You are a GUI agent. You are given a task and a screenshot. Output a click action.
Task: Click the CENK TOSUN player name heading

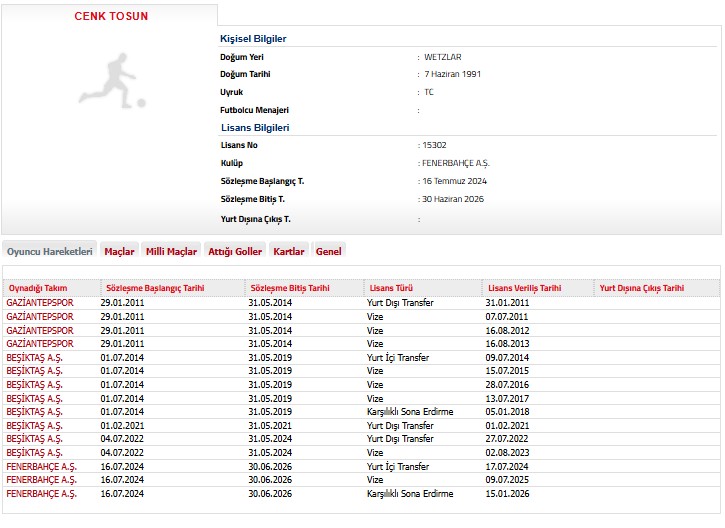110,17
